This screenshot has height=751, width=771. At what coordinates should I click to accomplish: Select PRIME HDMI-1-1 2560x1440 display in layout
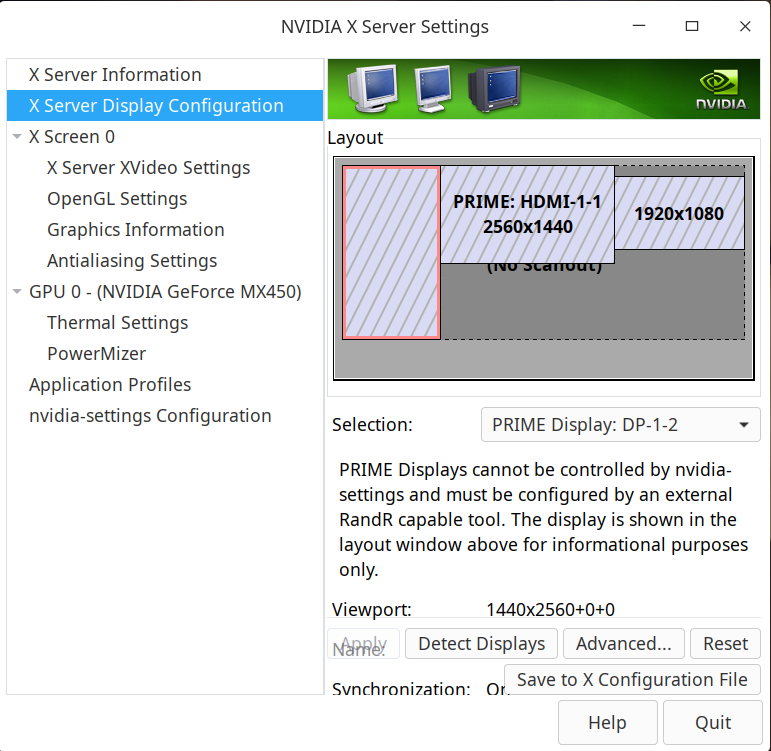pos(527,214)
